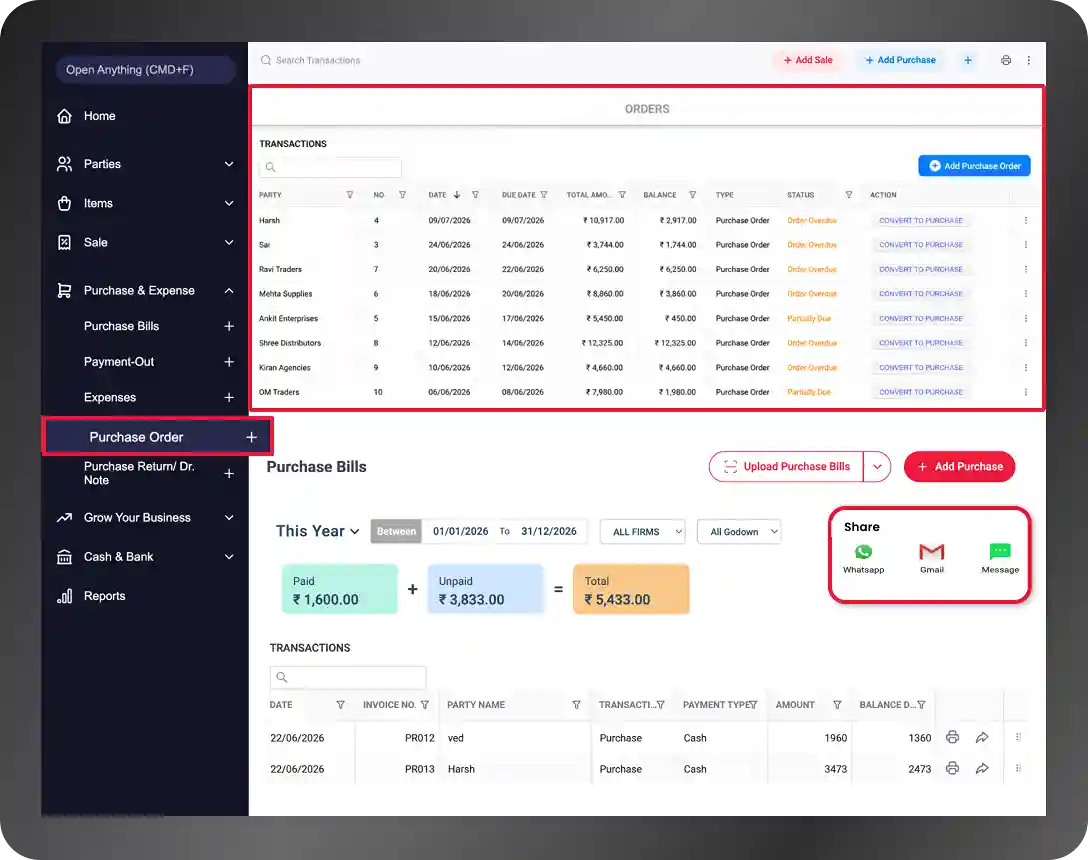Screen dimensions: 1088x860
Task: Click Add Purchase in top bar
Action: pyautogui.click(x=900, y=60)
